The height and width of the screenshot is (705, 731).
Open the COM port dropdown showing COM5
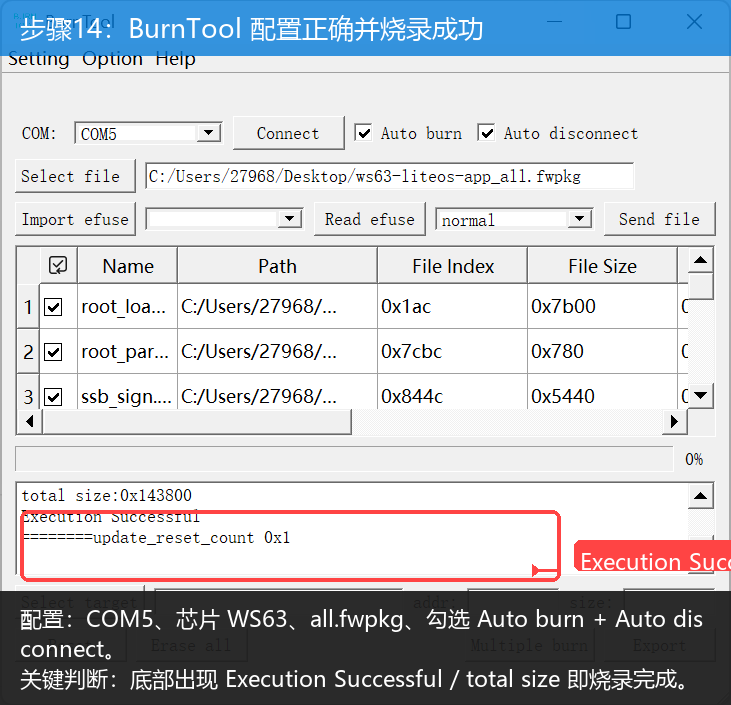tap(208, 133)
